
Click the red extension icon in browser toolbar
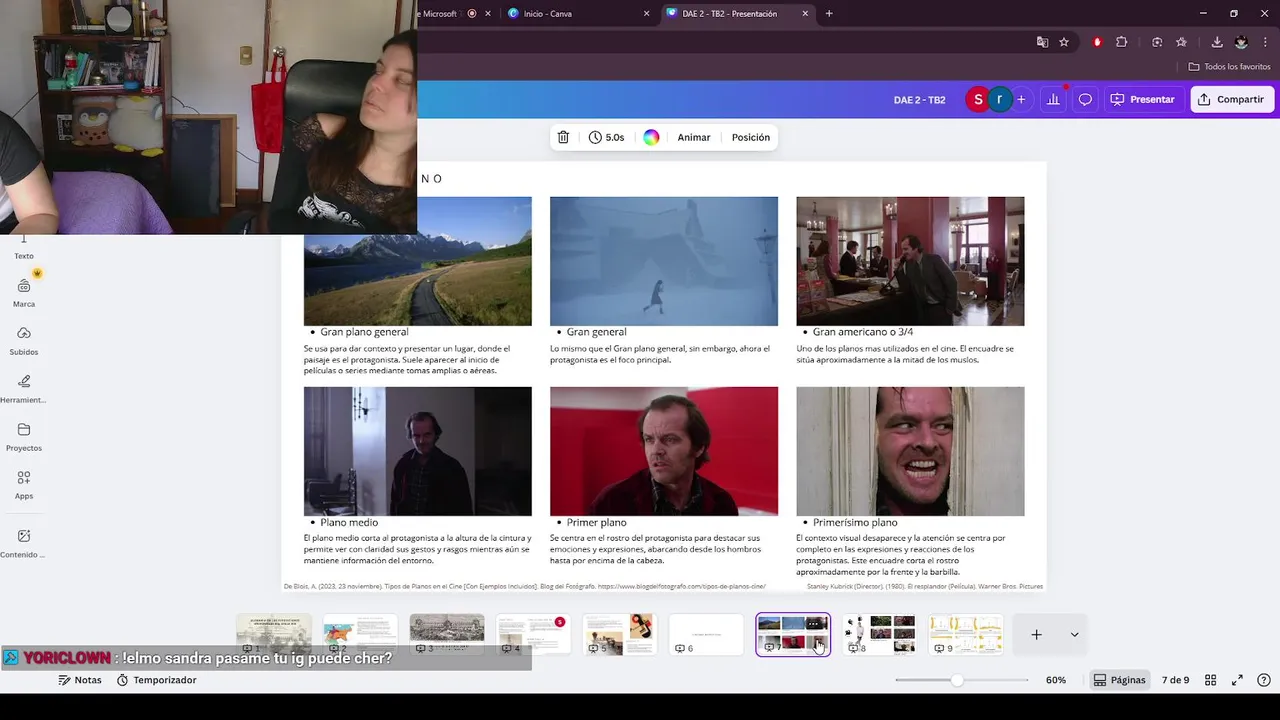coord(1097,42)
